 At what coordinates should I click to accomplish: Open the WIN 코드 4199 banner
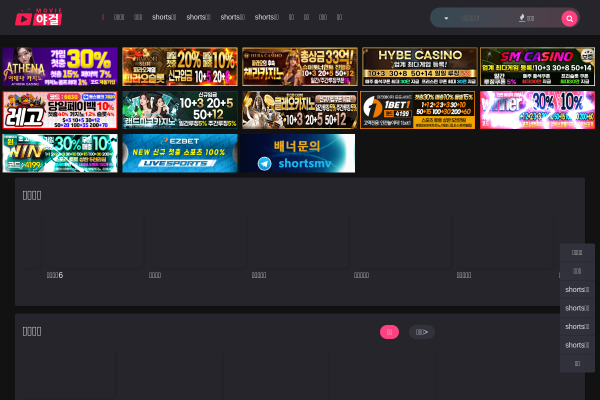[x=60, y=153]
